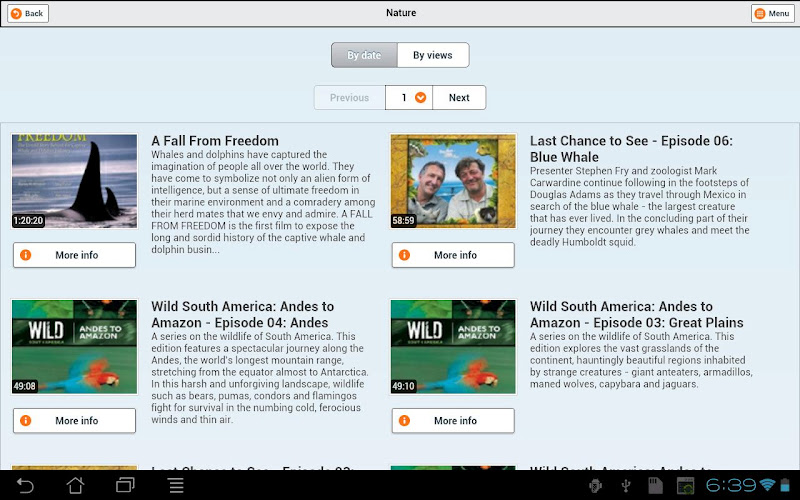Viewport: 800px width, 500px height.
Task: Open the Menu button
Action: [772, 13]
